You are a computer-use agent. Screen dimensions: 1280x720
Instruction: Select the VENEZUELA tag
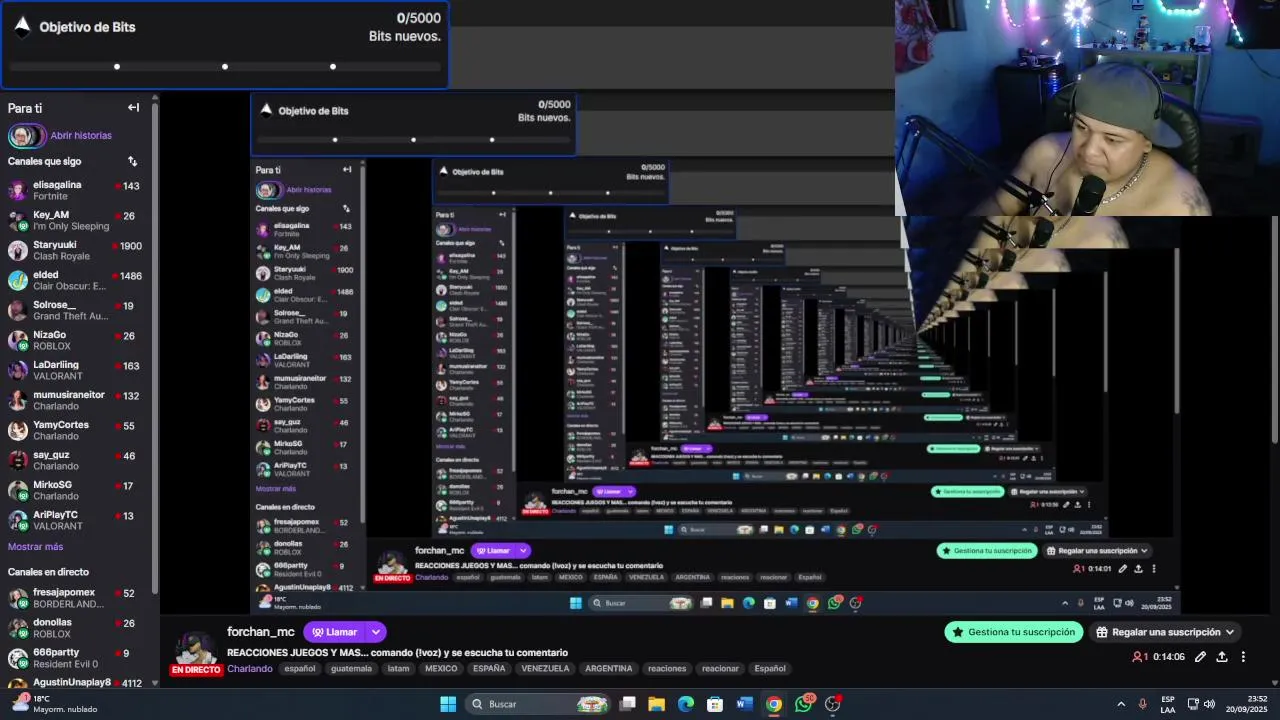tap(545, 669)
